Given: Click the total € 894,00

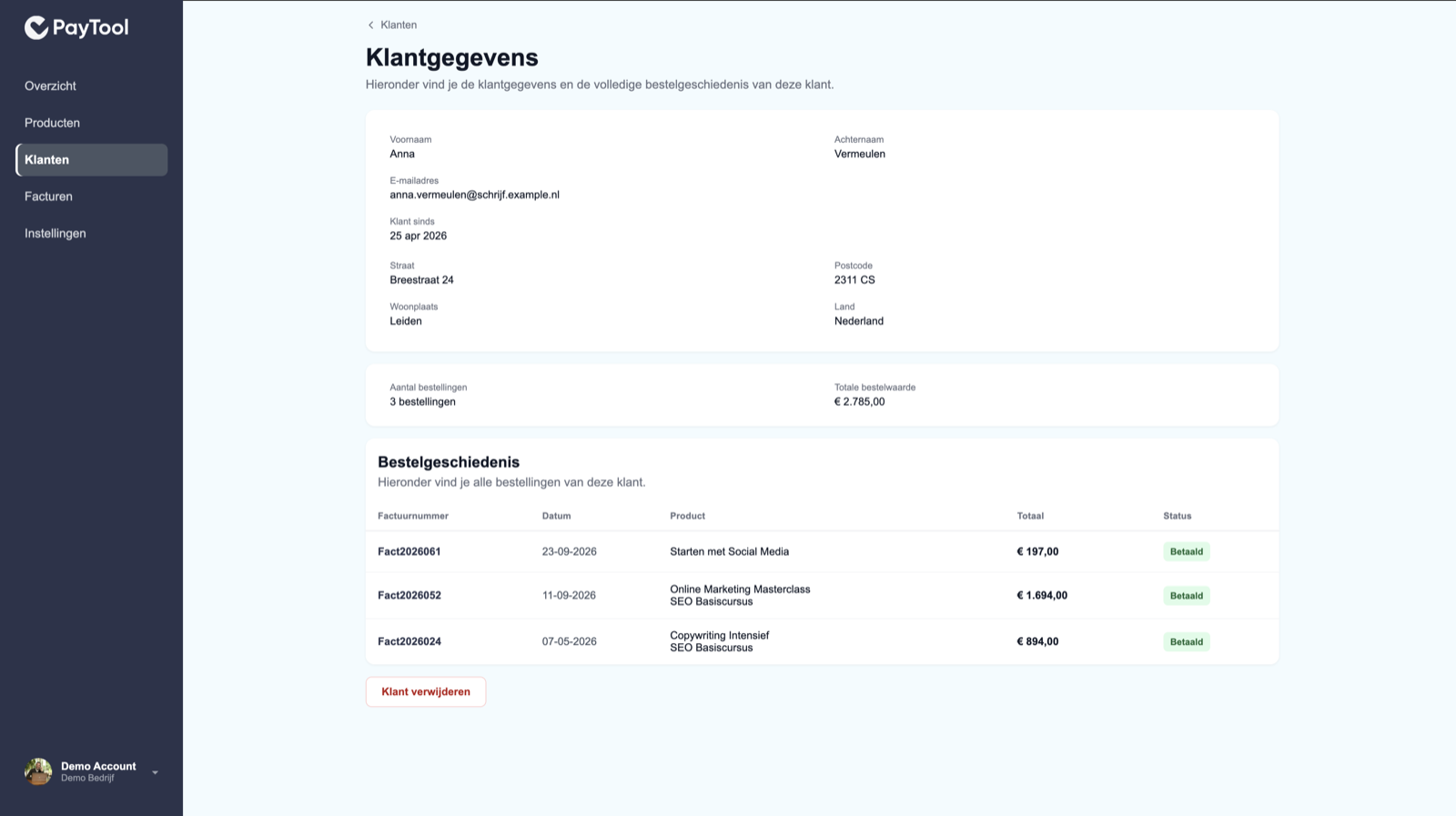Looking at the screenshot, I should (x=1037, y=641).
